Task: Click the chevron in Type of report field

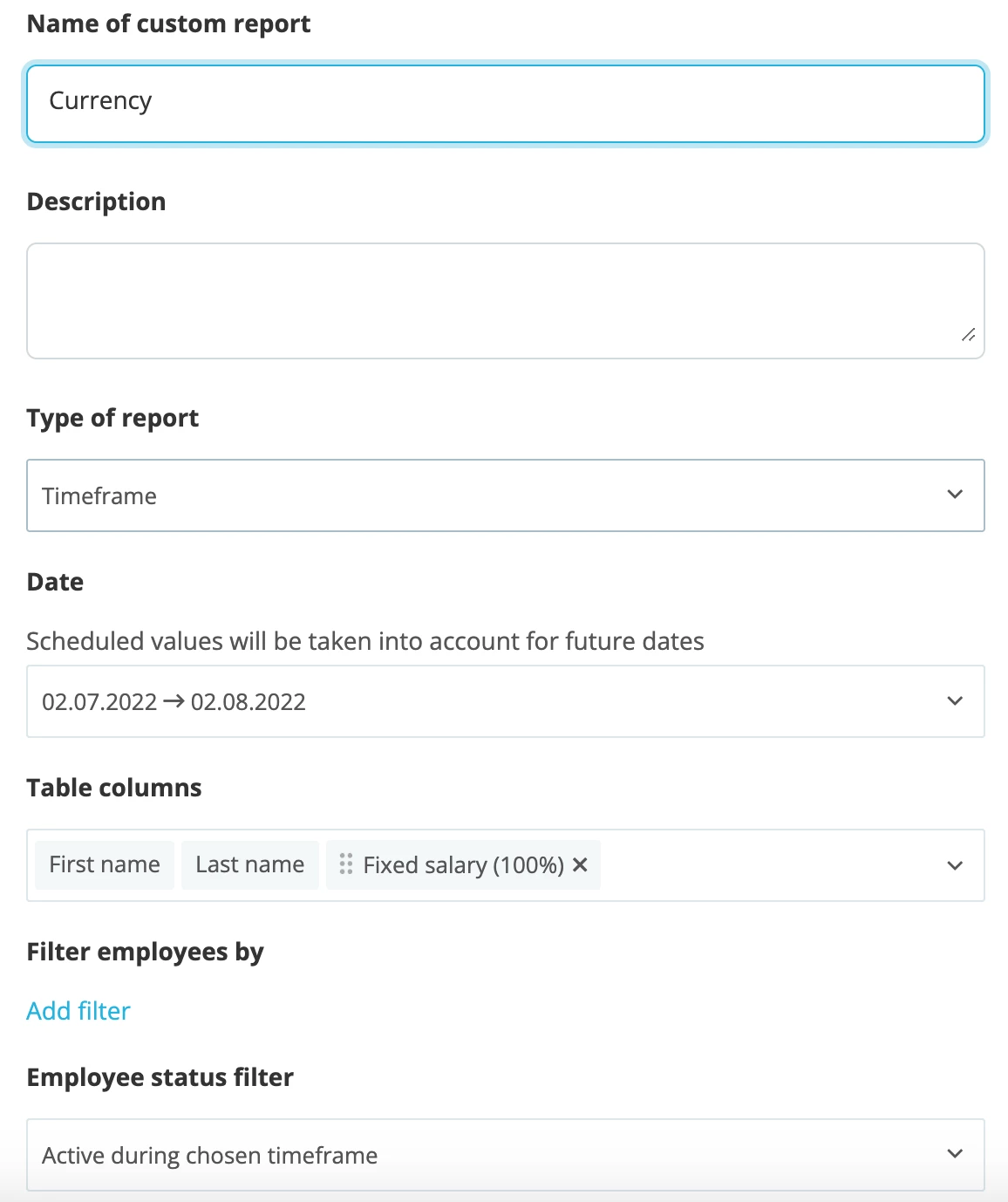Action: coord(955,495)
